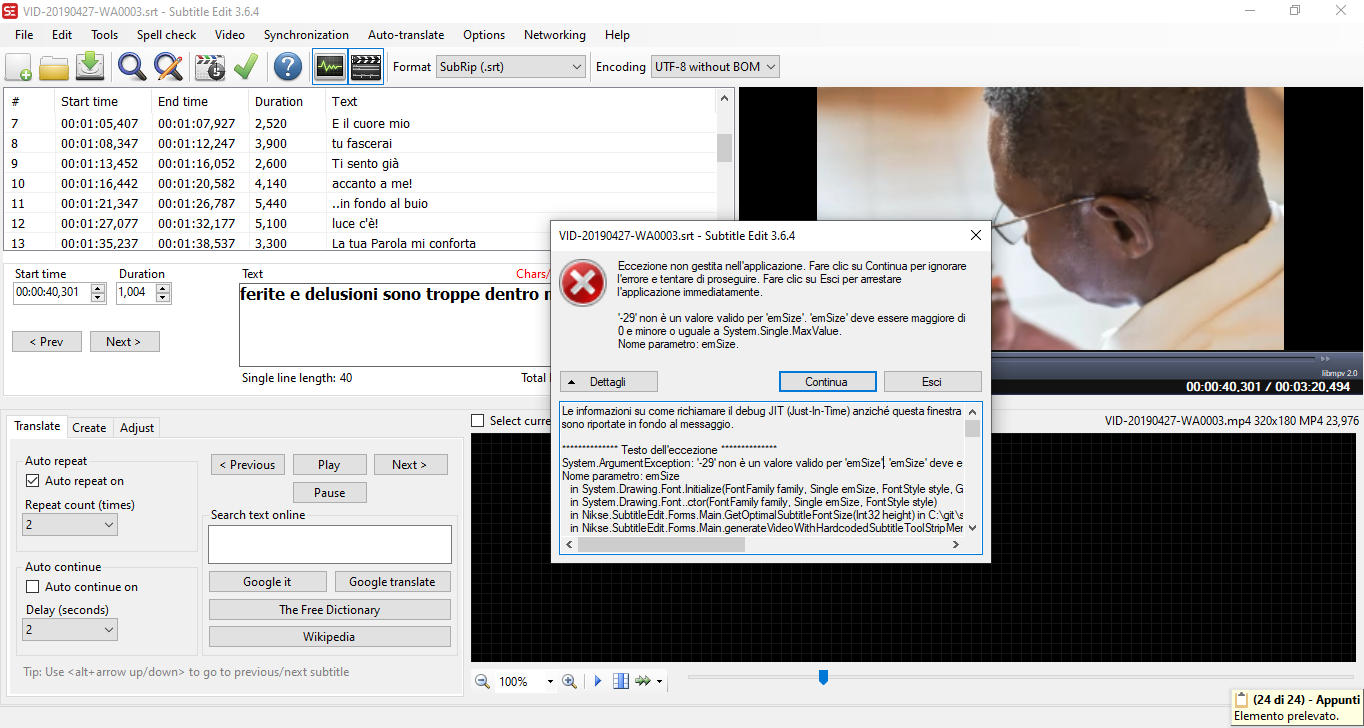Open the Help icon
Image resolution: width=1364 pixels, height=728 pixels.
click(x=287, y=67)
